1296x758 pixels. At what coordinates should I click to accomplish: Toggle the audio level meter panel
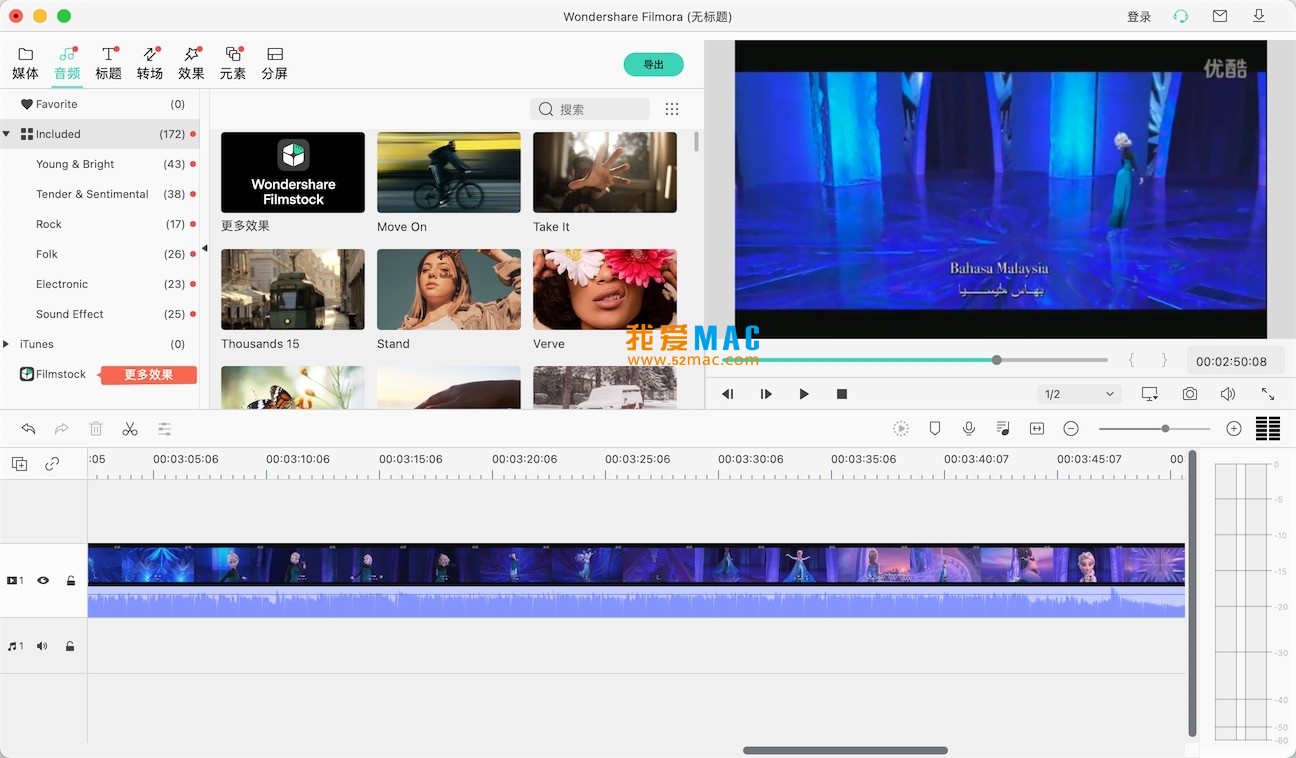click(x=1268, y=428)
